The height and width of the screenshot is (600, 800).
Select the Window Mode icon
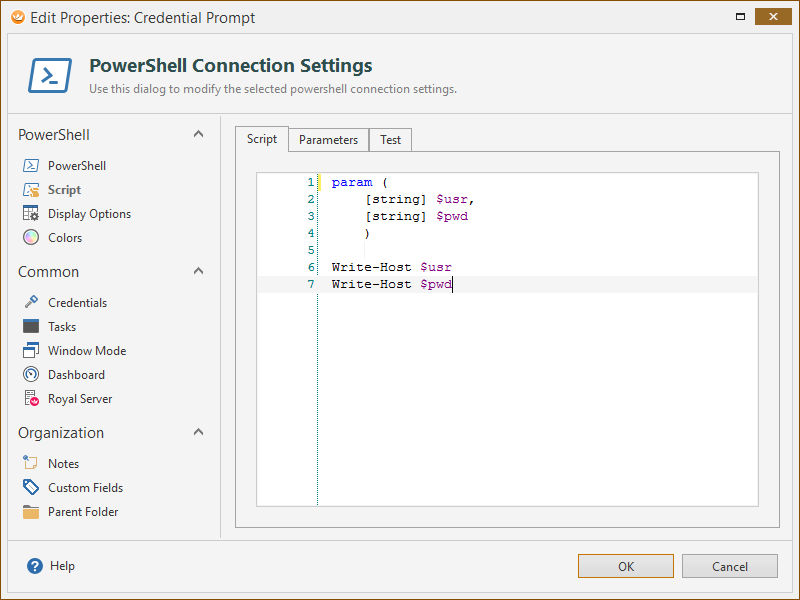tap(30, 351)
